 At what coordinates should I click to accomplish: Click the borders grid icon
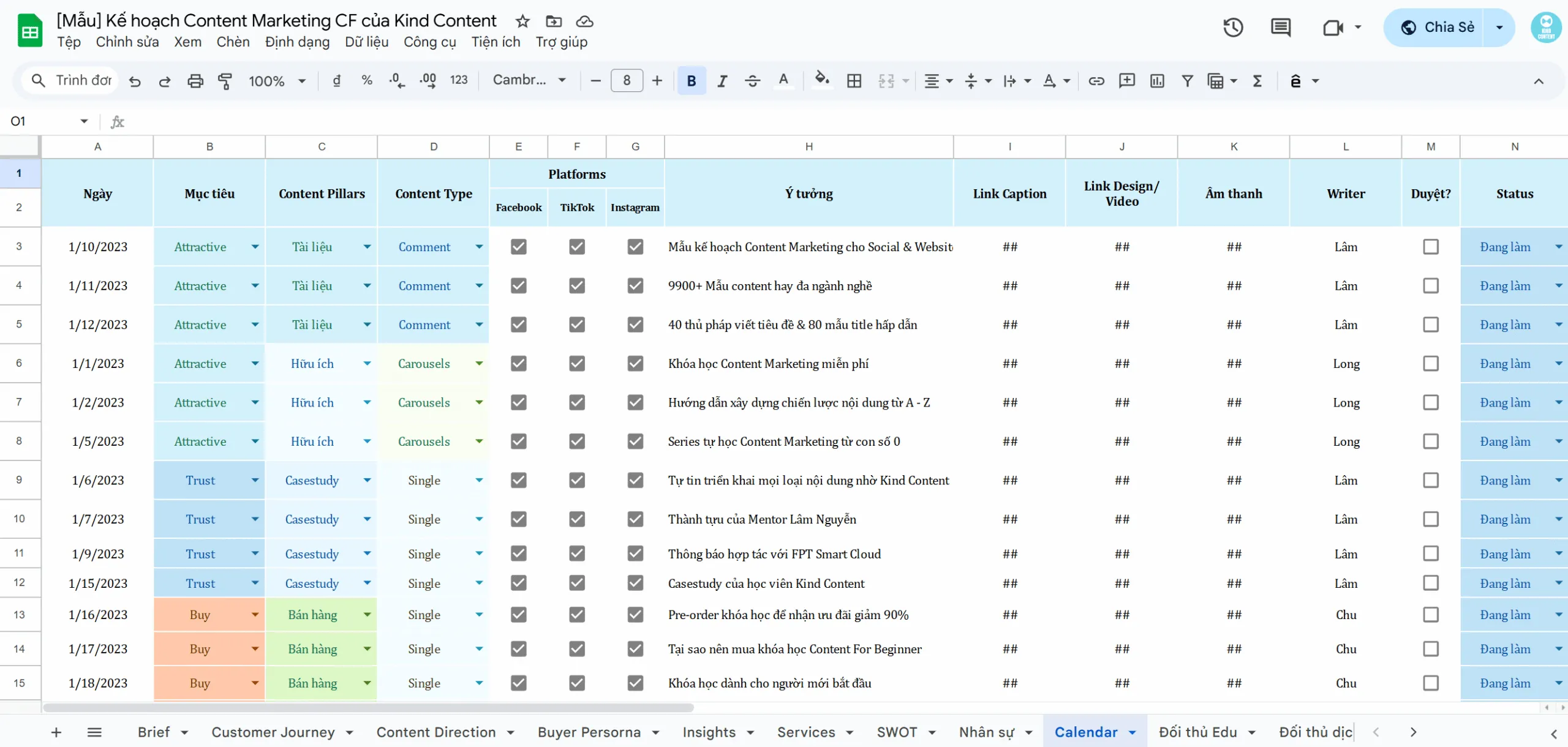point(854,81)
